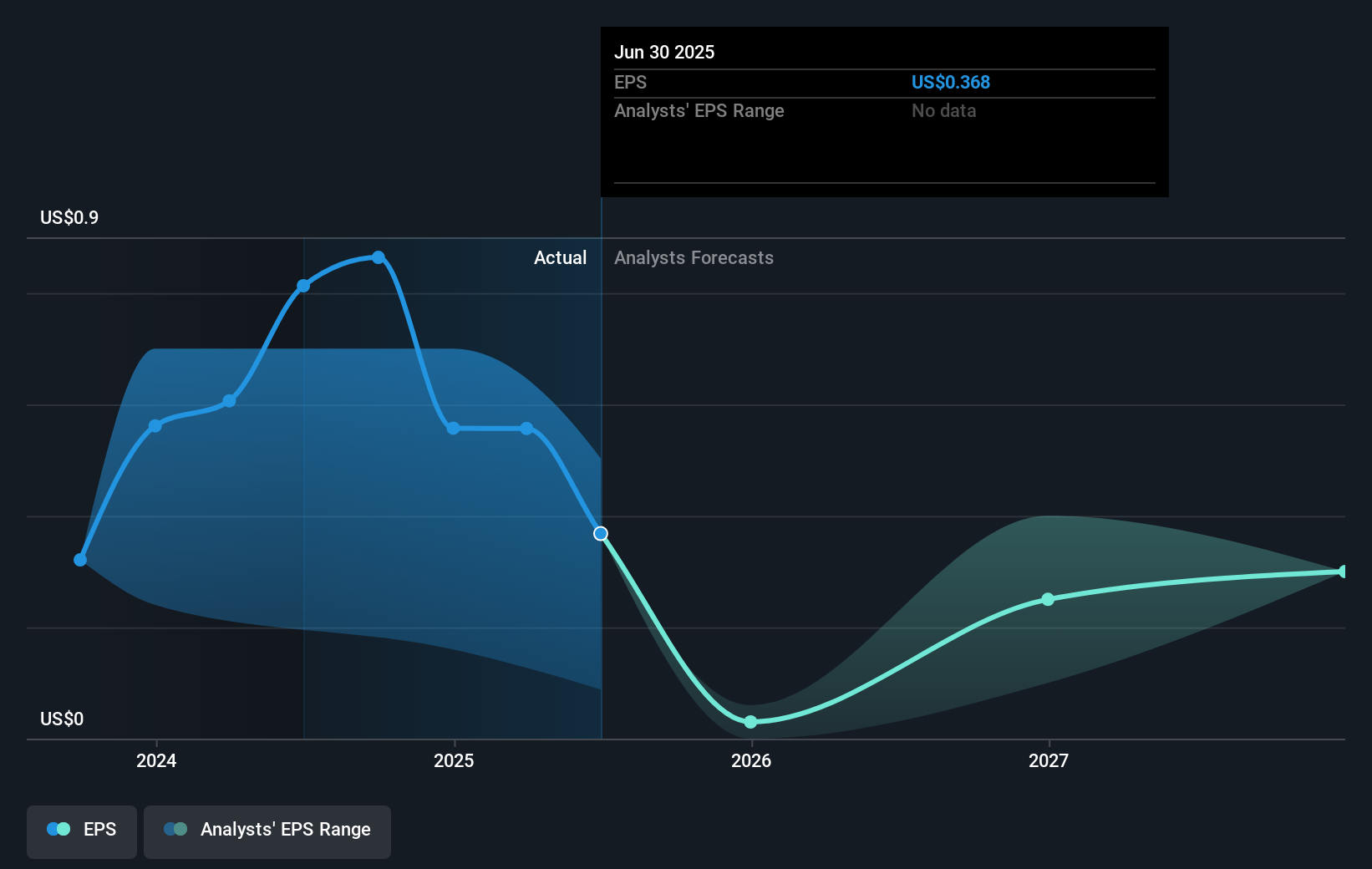Screen dimensions: 1372x869
Task: Click the US$0.368 EPS value in tooltip
Action: (x=951, y=82)
